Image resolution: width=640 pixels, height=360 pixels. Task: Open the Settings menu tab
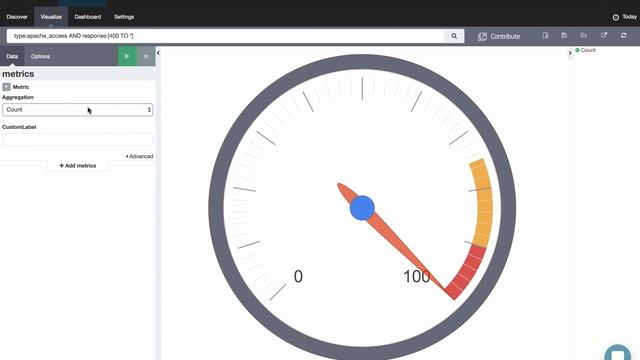point(124,17)
